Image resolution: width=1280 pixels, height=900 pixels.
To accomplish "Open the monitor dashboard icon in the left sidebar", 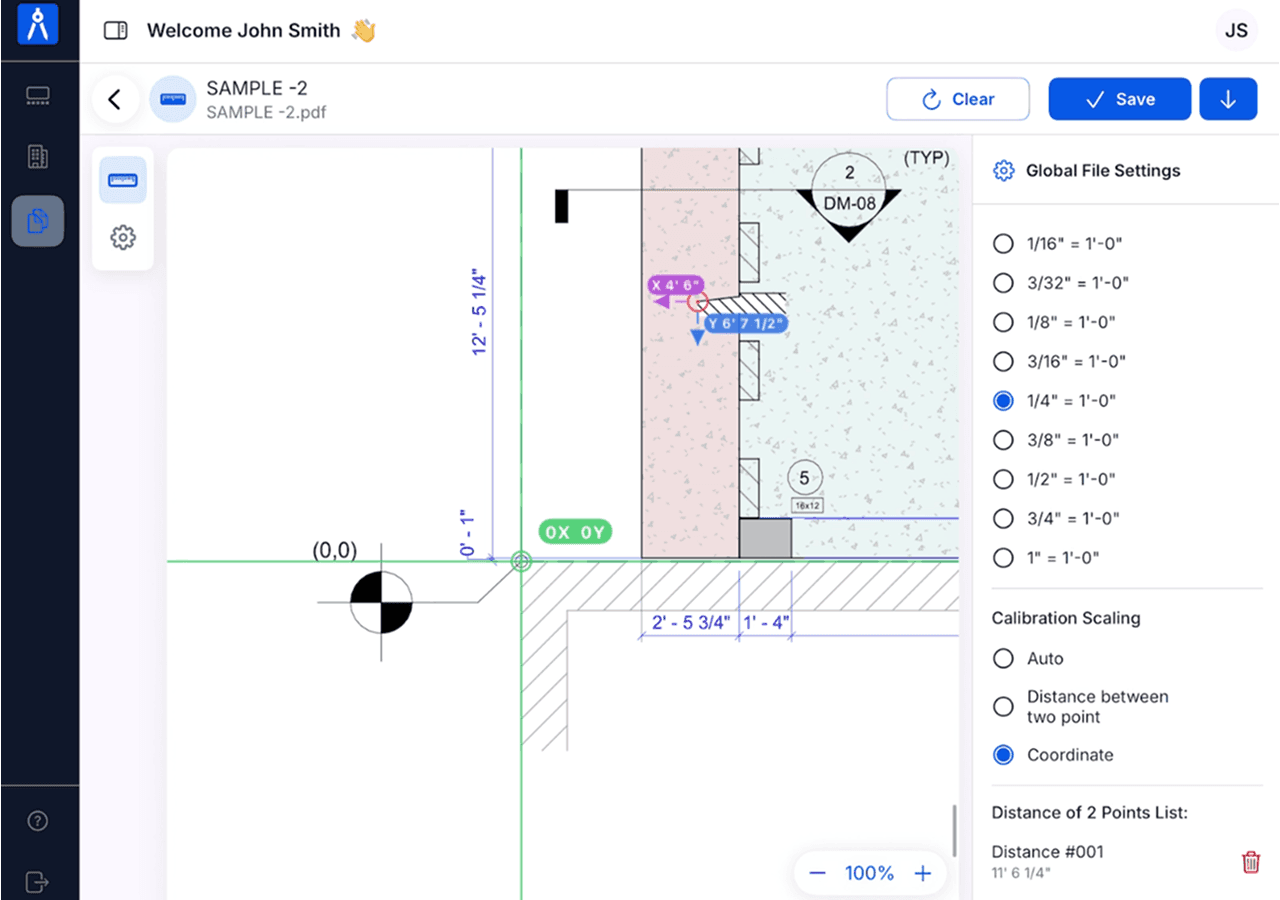I will 38,97.
